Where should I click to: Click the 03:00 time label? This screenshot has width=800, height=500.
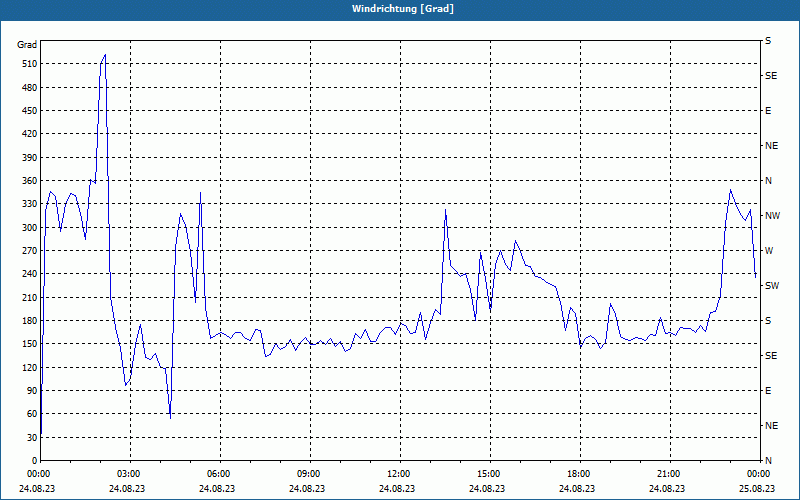point(129,474)
